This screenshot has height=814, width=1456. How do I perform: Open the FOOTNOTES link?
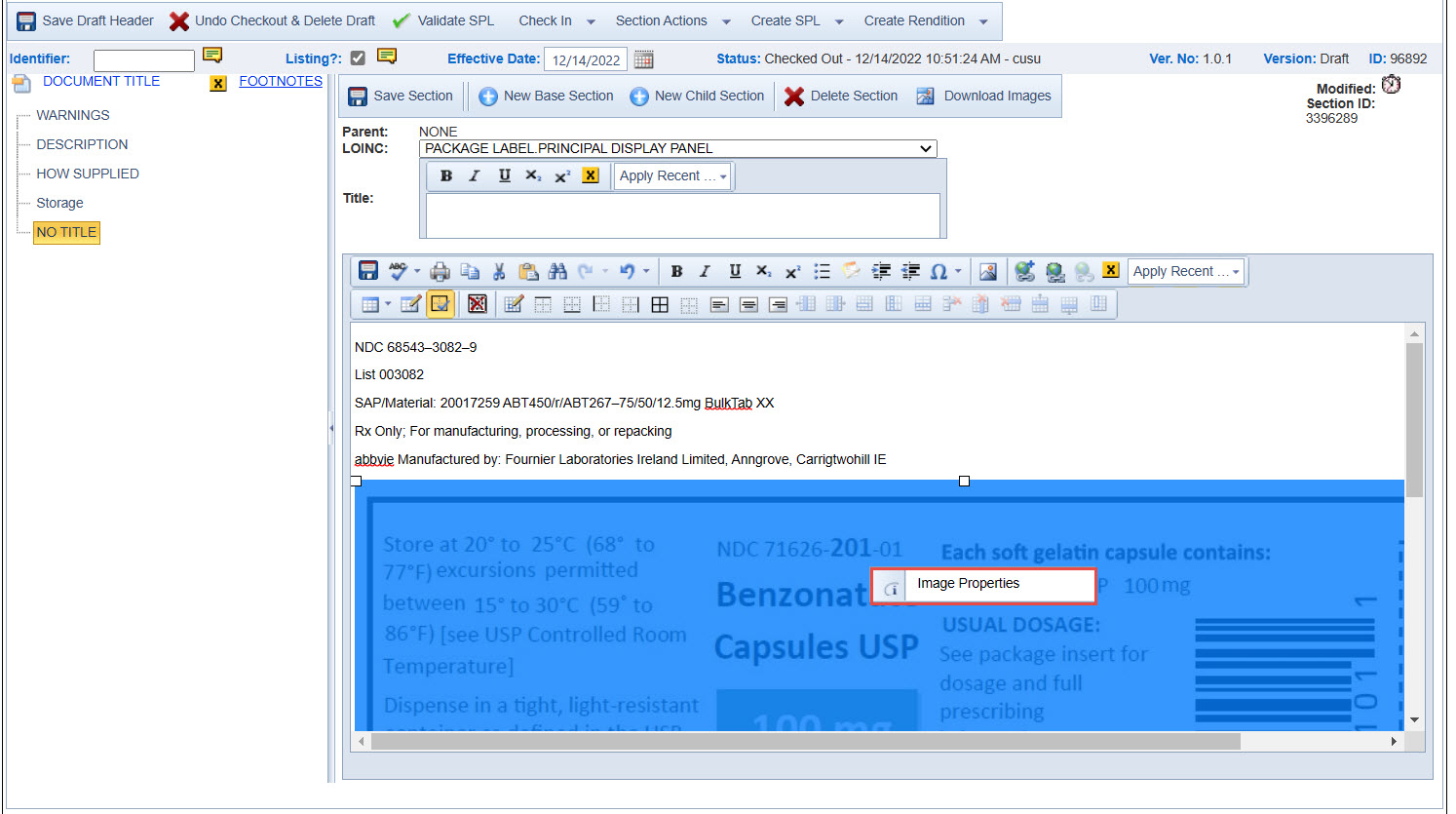281,81
